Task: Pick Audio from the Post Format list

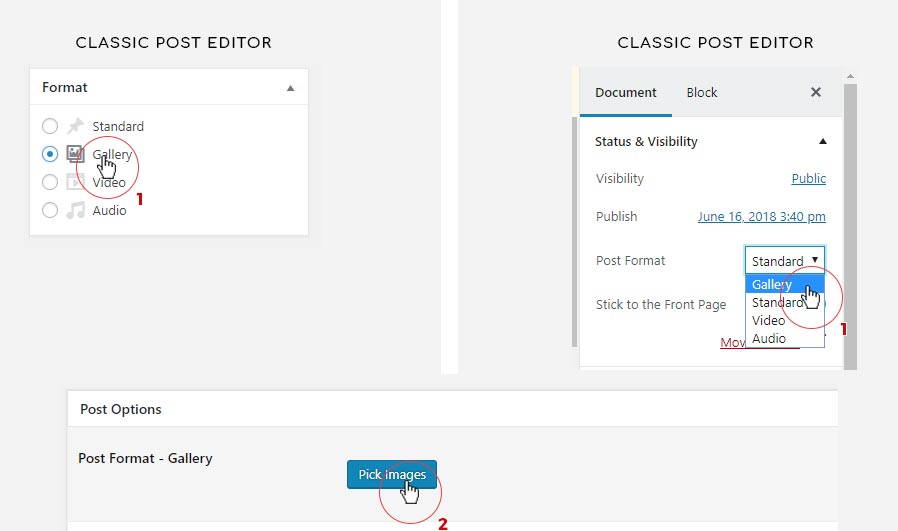Action: [769, 339]
